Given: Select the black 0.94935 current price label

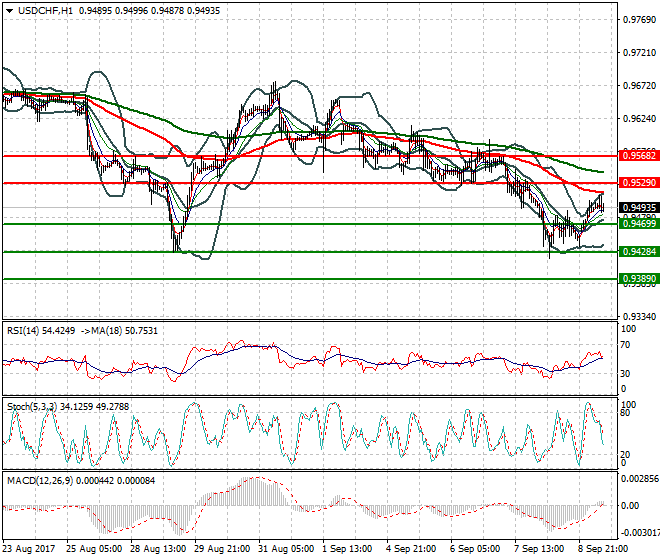Looking at the screenshot, I should (639, 208).
